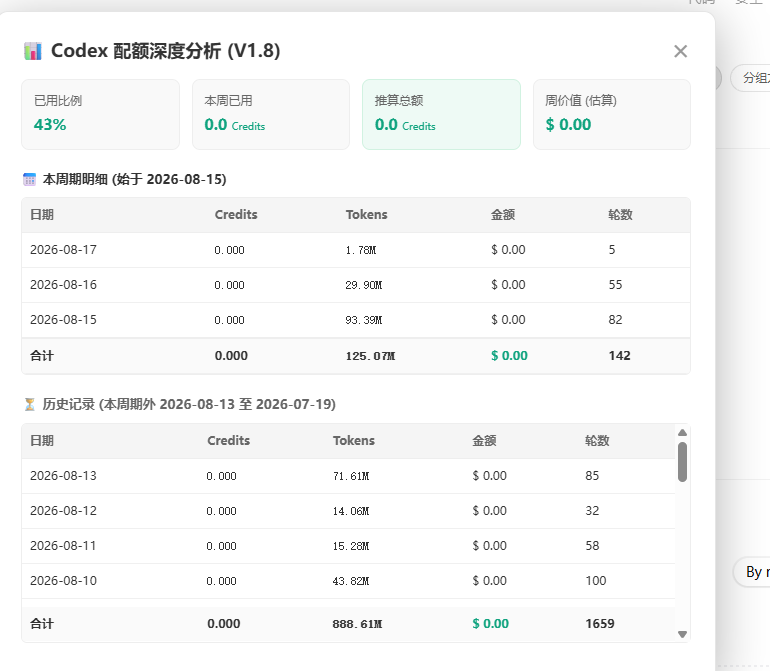Screen dimensions: 770x671
Task: Click the scroll up arrow in history table
Action: point(682,433)
